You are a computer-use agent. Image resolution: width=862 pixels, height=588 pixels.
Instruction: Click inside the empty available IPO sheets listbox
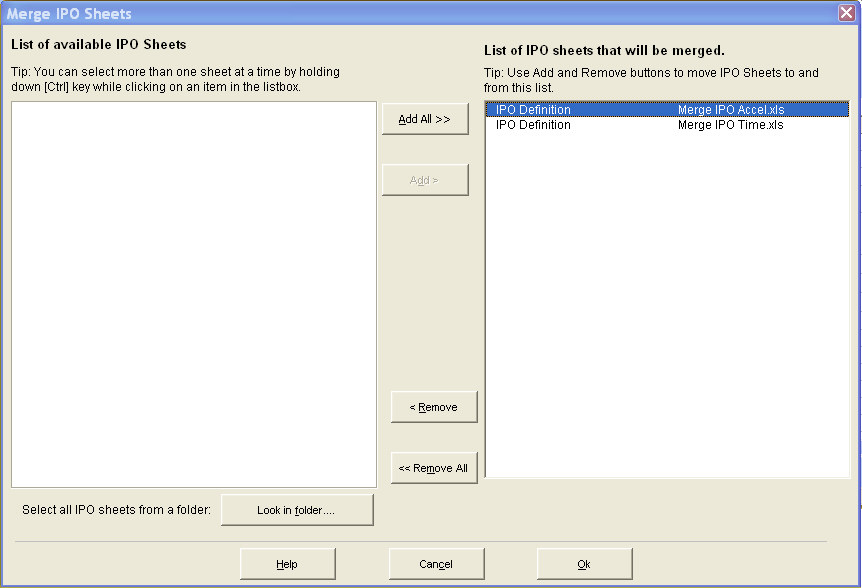pyautogui.click(x=193, y=290)
